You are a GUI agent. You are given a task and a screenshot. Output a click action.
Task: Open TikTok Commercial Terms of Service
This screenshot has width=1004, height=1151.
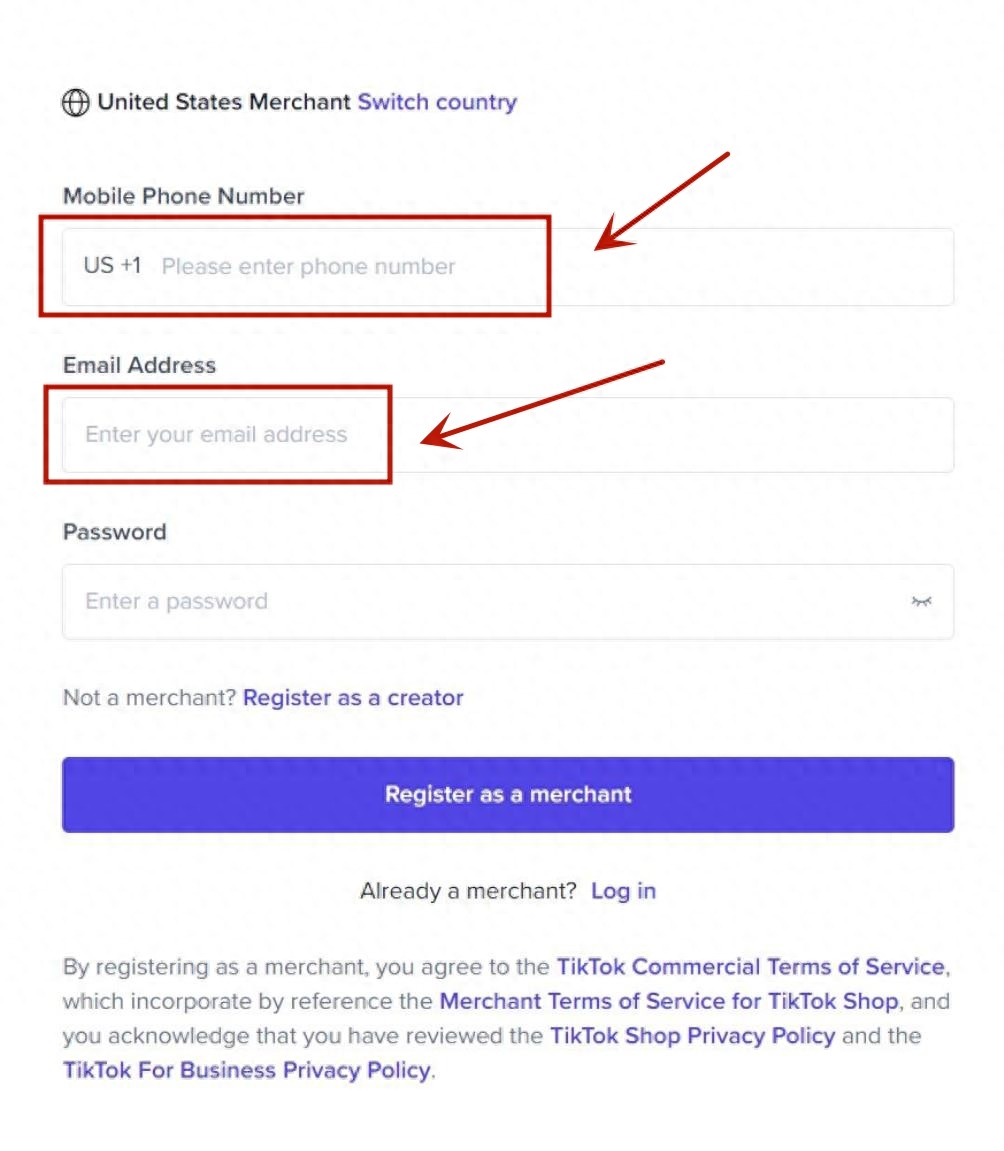point(750,967)
